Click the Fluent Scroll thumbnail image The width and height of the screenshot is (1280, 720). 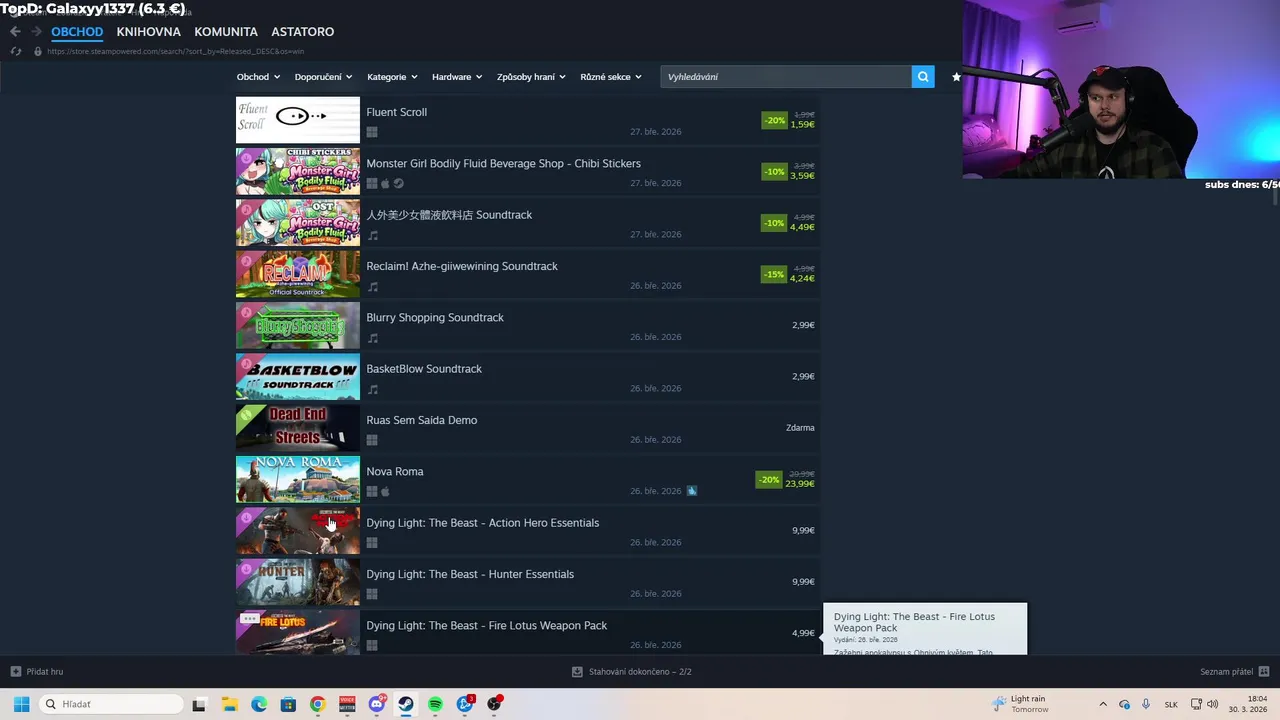298,120
